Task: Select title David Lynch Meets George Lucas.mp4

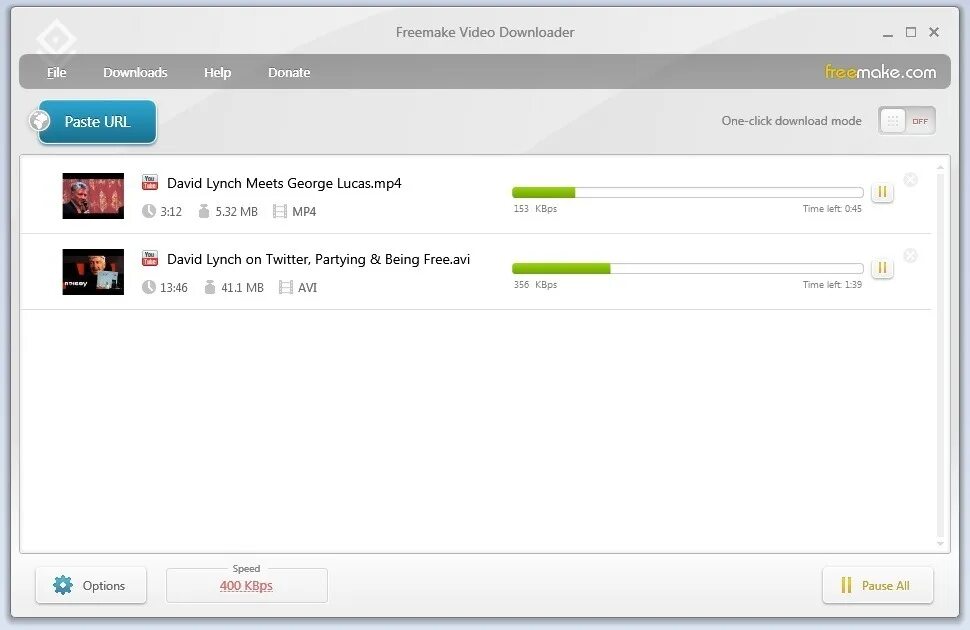Action: pyautogui.click(x=284, y=183)
